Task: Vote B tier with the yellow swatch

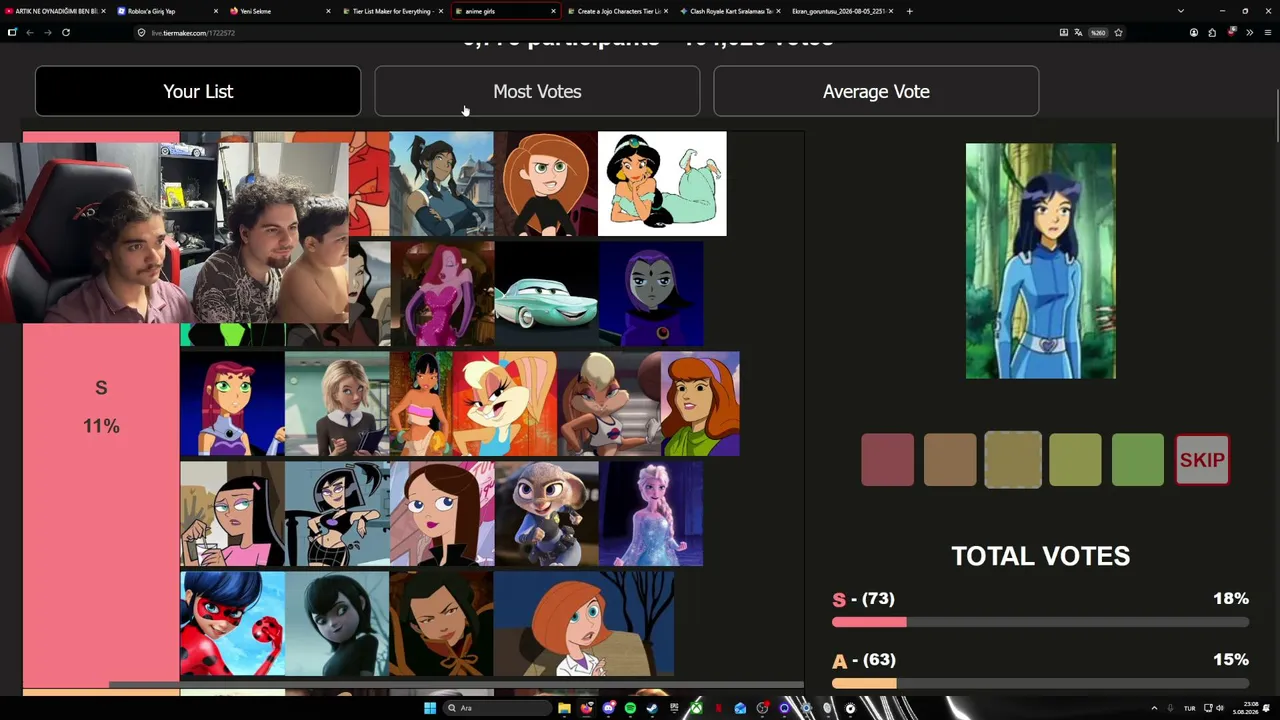Action: 1013,460
